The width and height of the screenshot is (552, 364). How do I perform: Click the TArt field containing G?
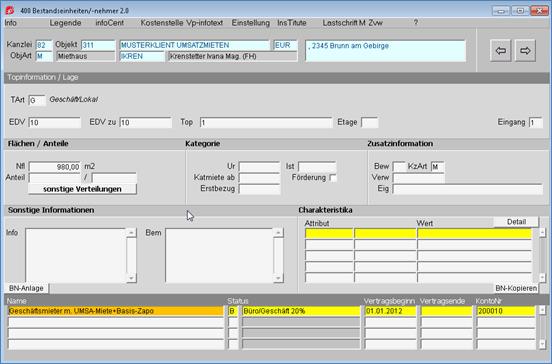click(x=37, y=100)
